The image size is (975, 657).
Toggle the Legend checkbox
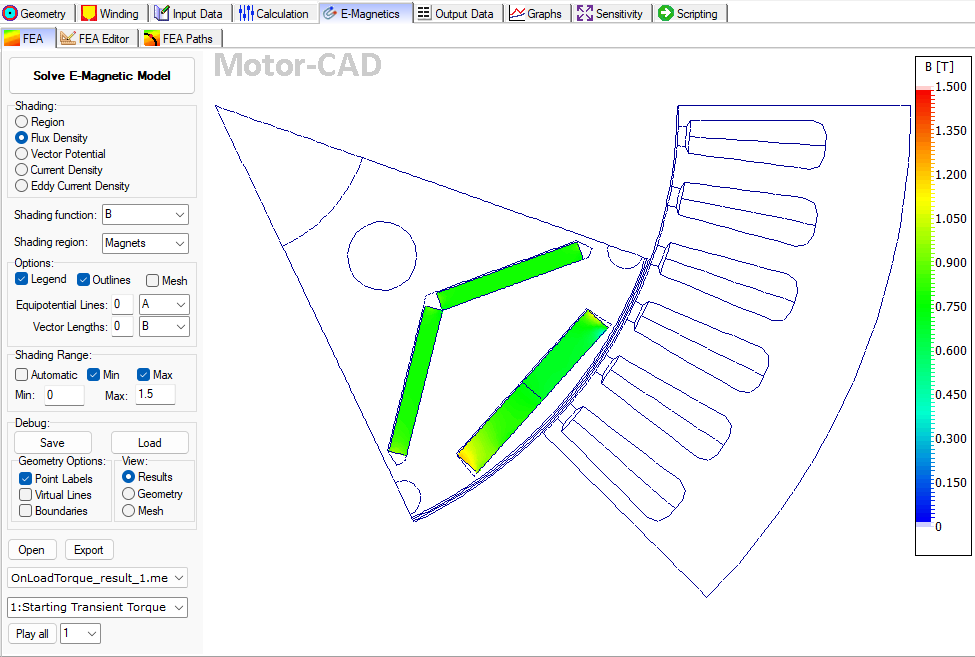pyautogui.click(x=22, y=279)
